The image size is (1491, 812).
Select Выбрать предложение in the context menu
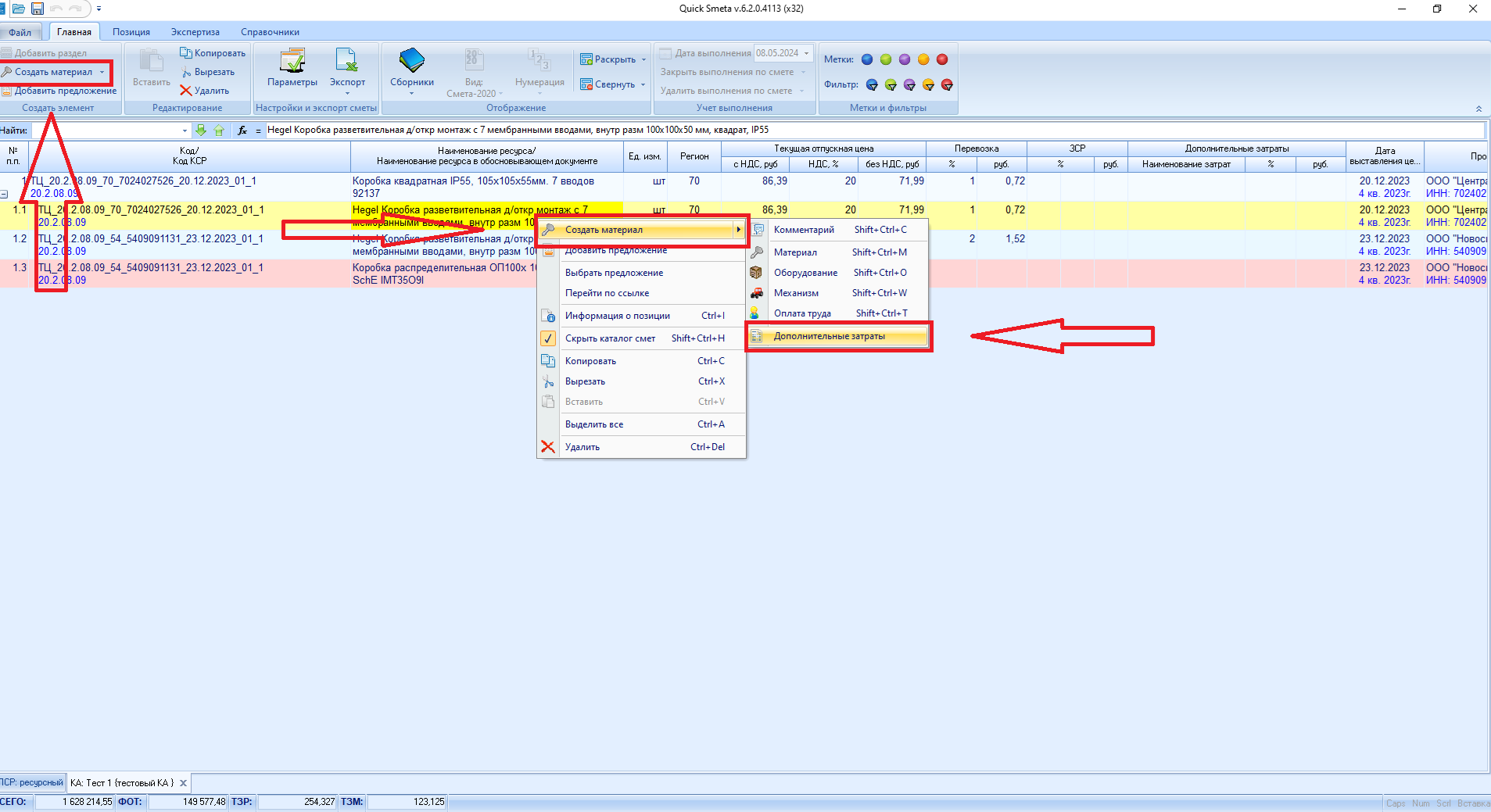[x=641, y=273]
